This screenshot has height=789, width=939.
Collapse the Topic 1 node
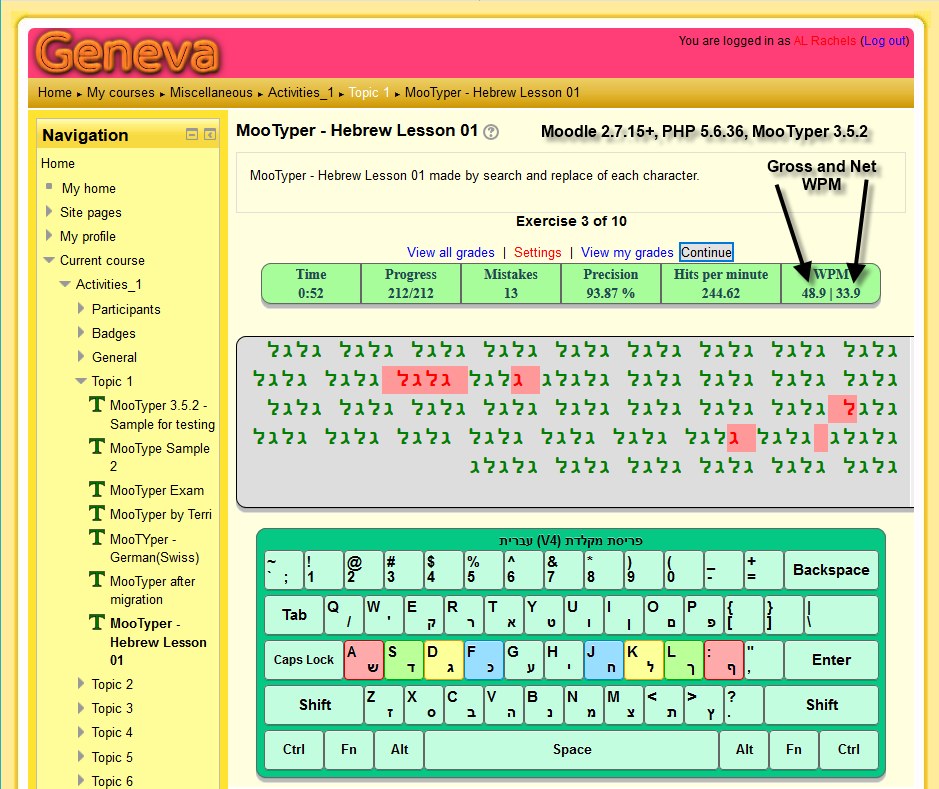pos(81,381)
